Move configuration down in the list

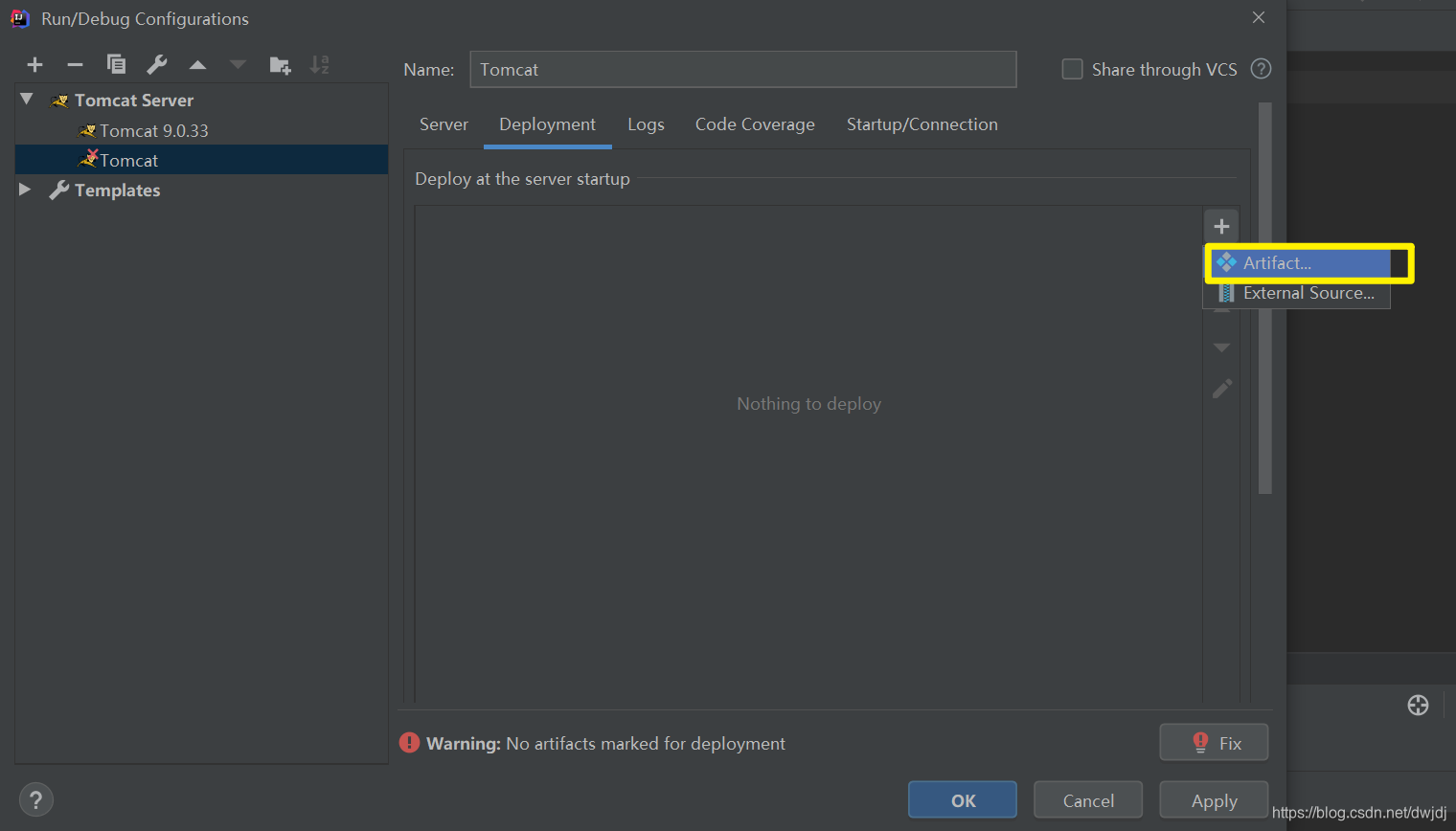coord(238,65)
